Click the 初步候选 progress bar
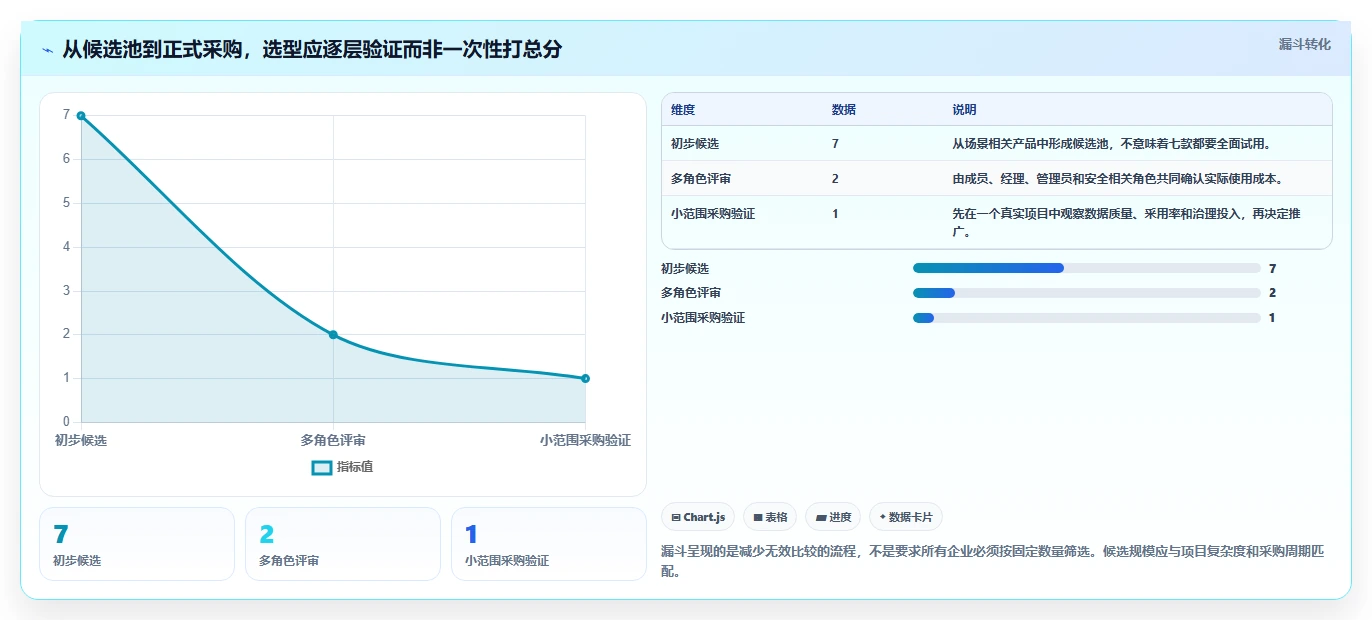 click(1086, 268)
